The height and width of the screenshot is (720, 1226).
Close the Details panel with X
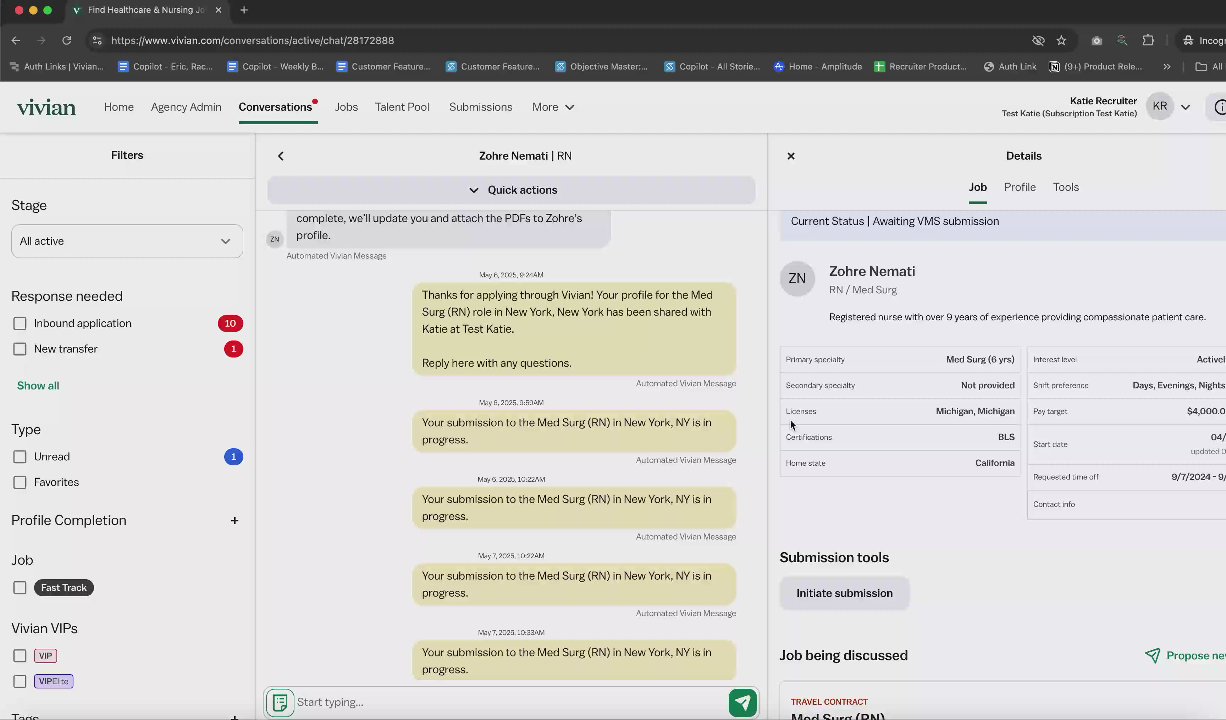tap(791, 156)
